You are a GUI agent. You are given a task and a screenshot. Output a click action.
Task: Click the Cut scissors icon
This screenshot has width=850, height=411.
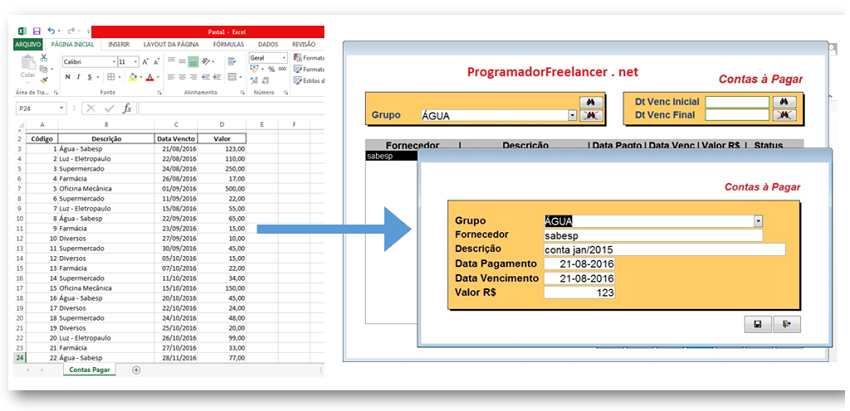pos(43,57)
